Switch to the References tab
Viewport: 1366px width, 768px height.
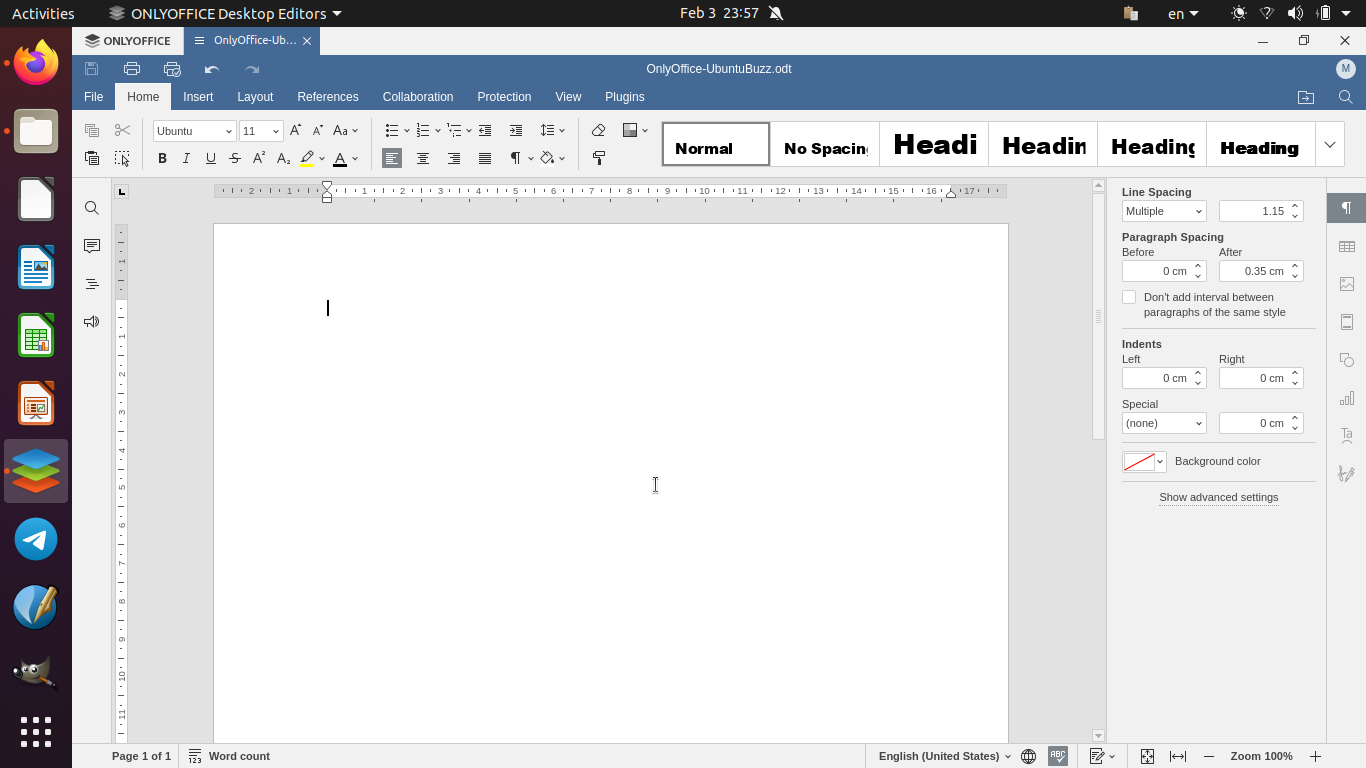[328, 97]
